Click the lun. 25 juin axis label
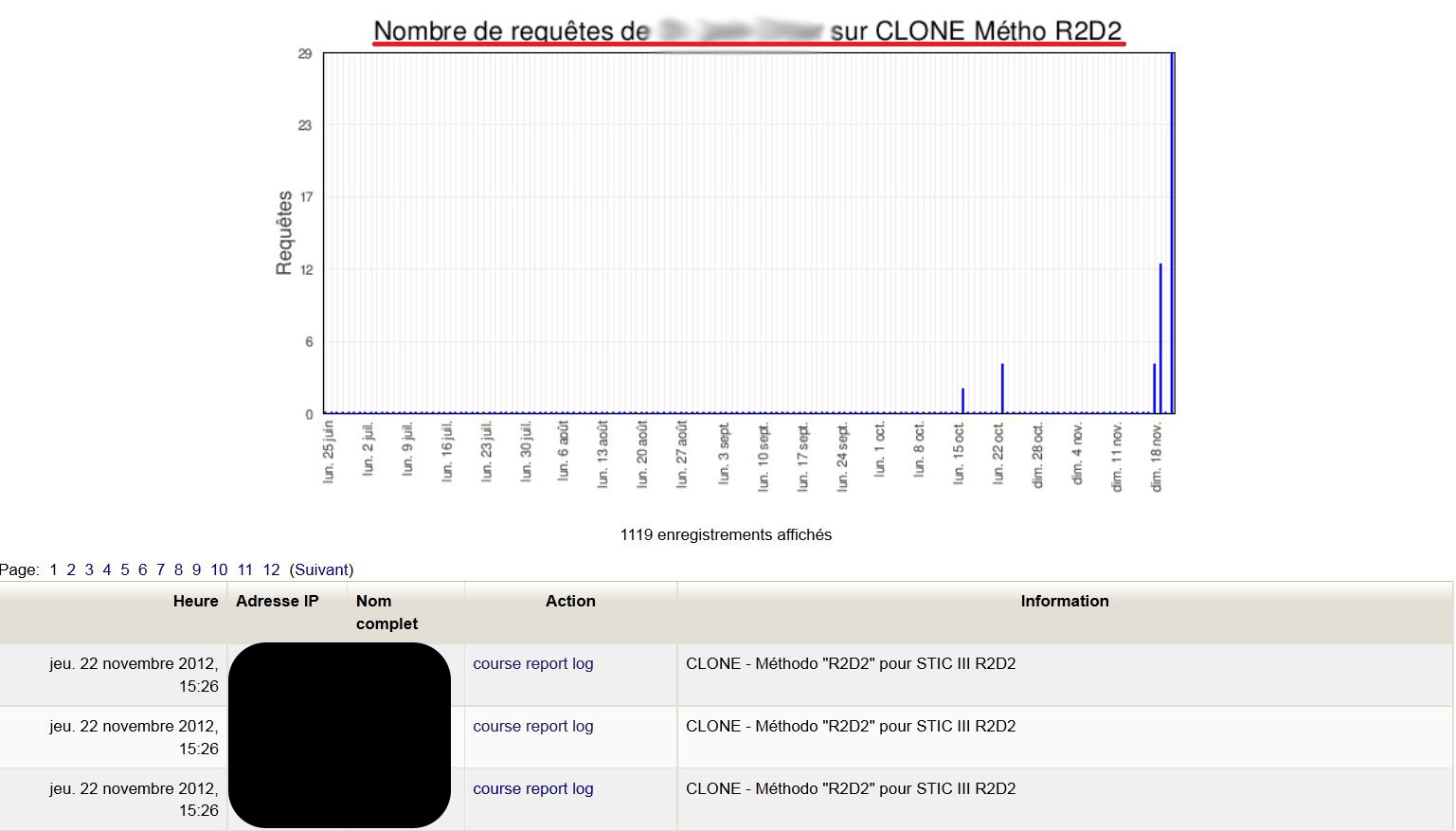Image resolution: width=1456 pixels, height=831 pixels. pos(329,452)
